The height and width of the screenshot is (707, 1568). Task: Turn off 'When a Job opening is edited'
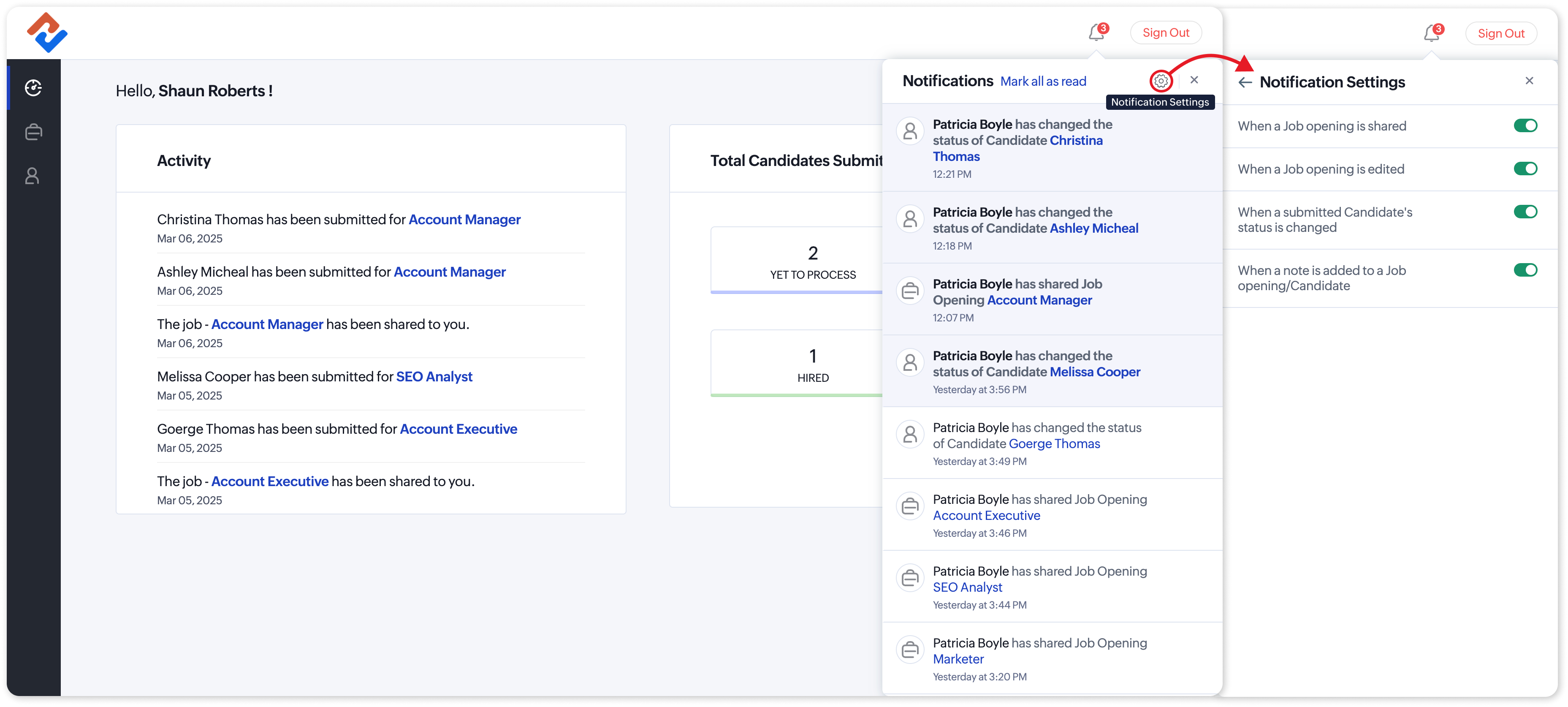pos(1525,169)
